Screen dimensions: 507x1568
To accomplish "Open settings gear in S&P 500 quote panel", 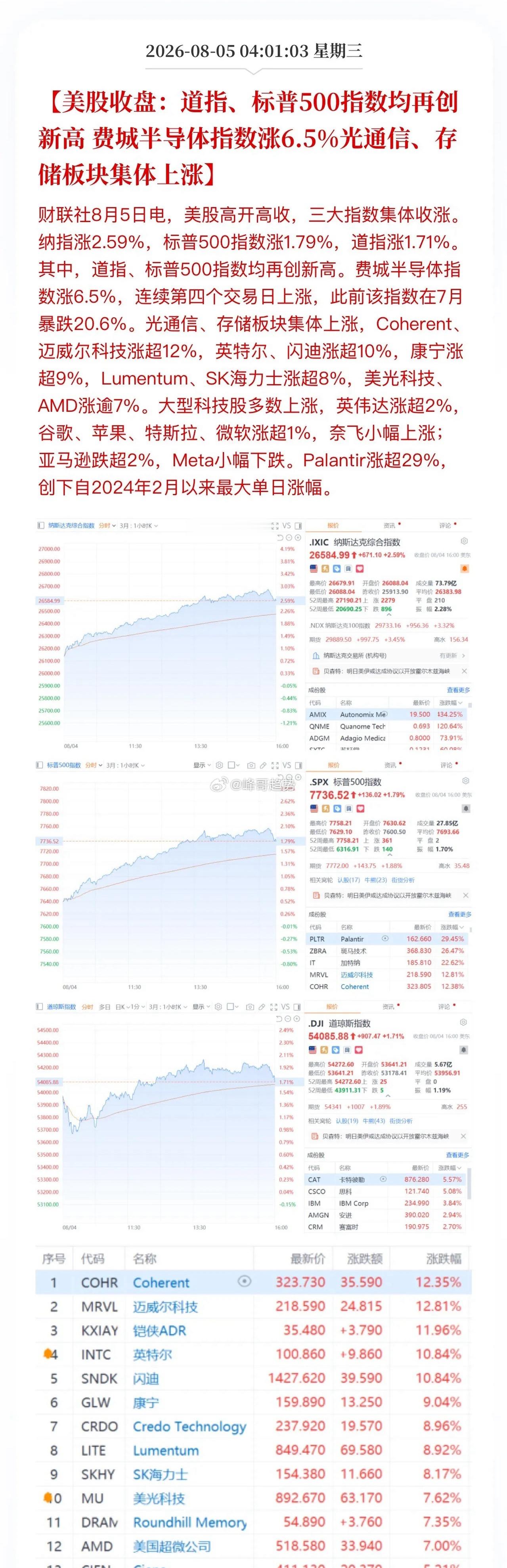I will (x=466, y=781).
